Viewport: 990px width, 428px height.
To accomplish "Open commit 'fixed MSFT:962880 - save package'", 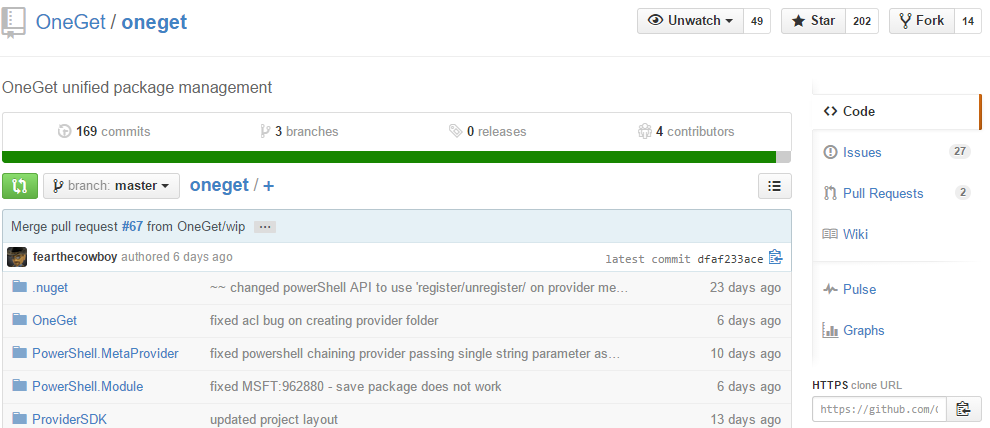I will (x=355, y=386).
